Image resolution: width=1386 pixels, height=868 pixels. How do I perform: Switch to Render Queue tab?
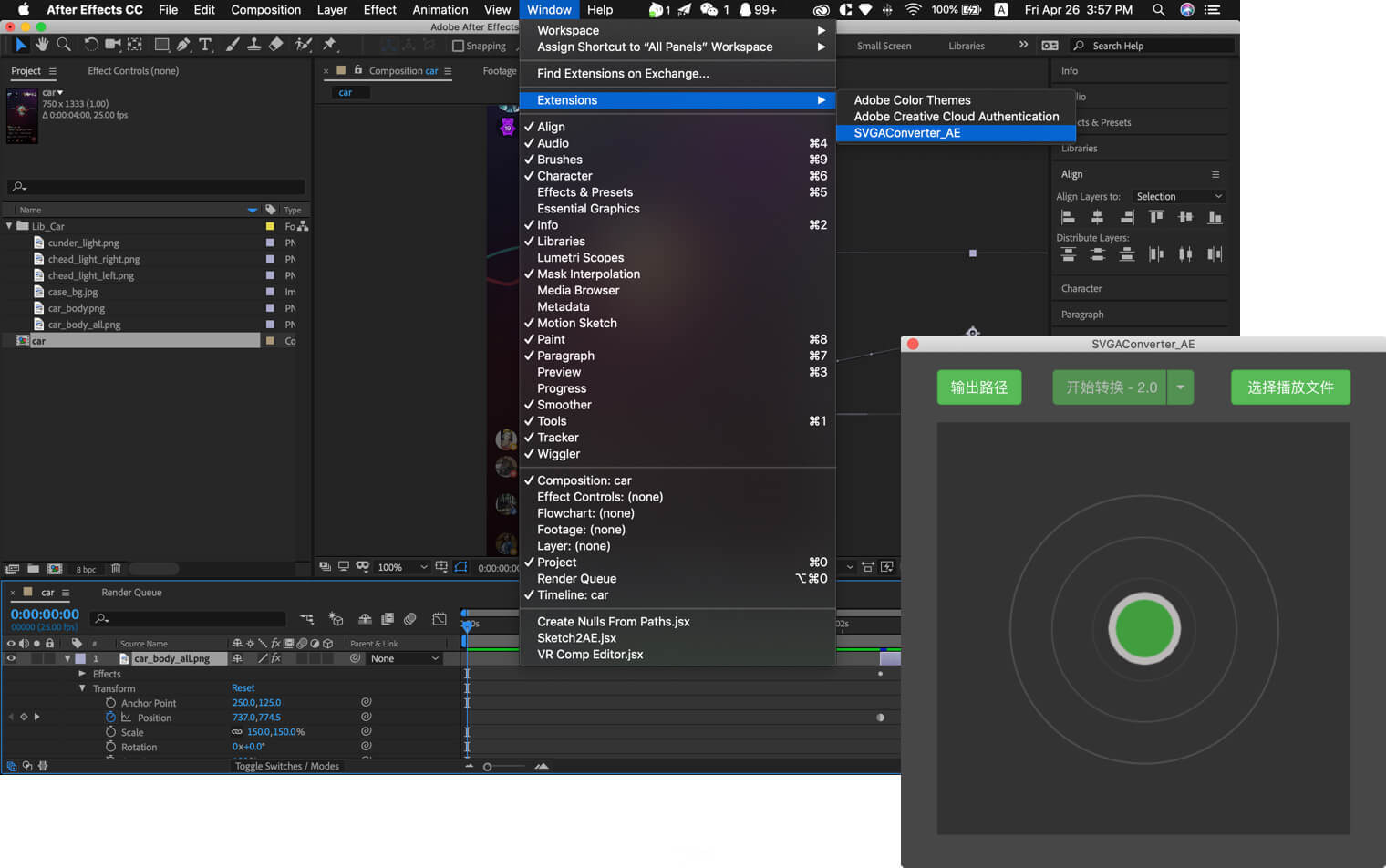click(131, 593)
